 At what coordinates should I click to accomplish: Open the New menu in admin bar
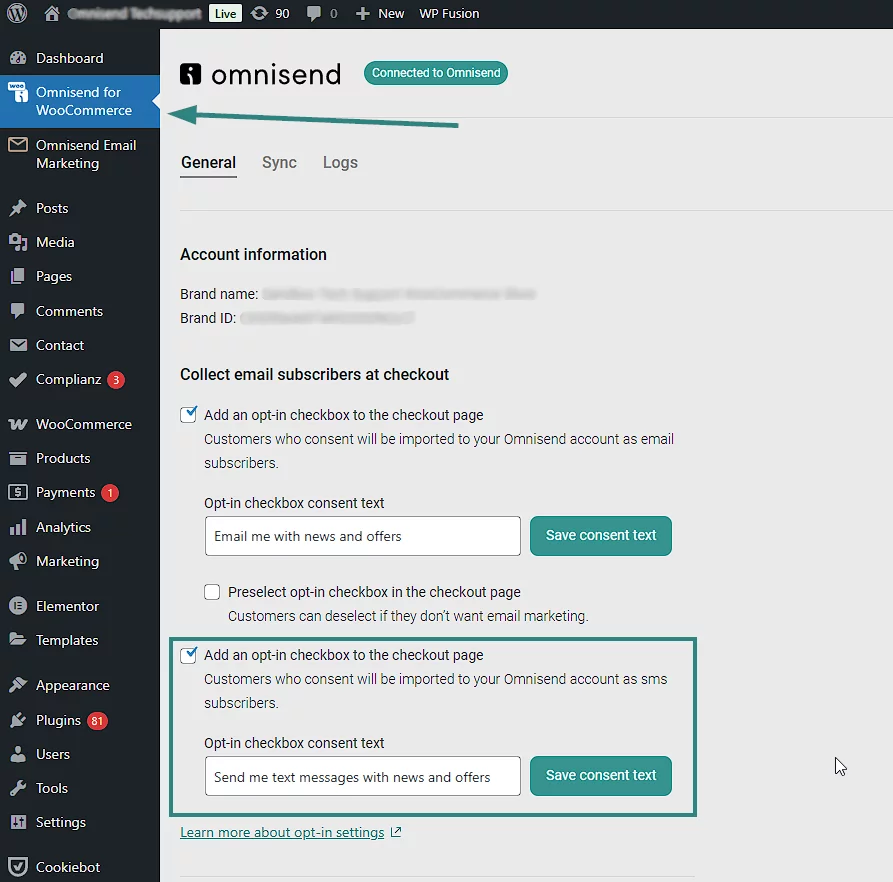(x=380, y=14)
